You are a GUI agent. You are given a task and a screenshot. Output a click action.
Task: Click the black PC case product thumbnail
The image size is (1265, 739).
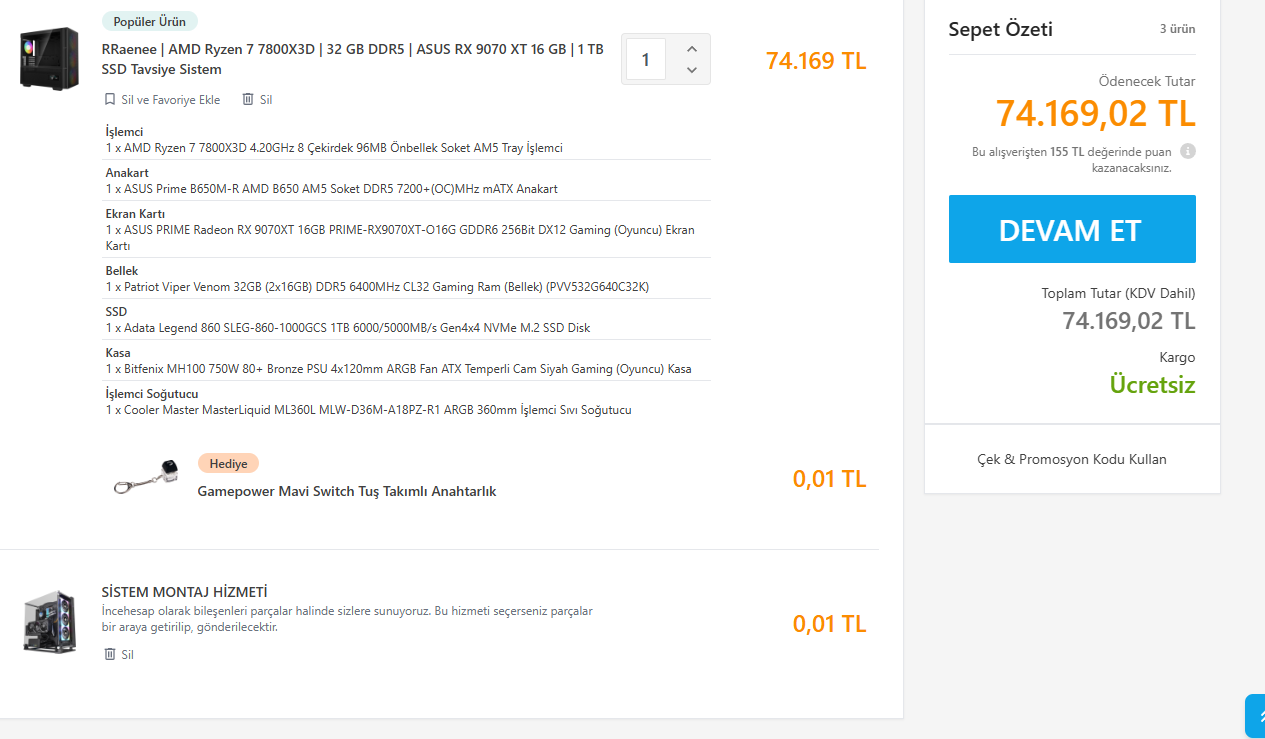[x=49, y=58]
